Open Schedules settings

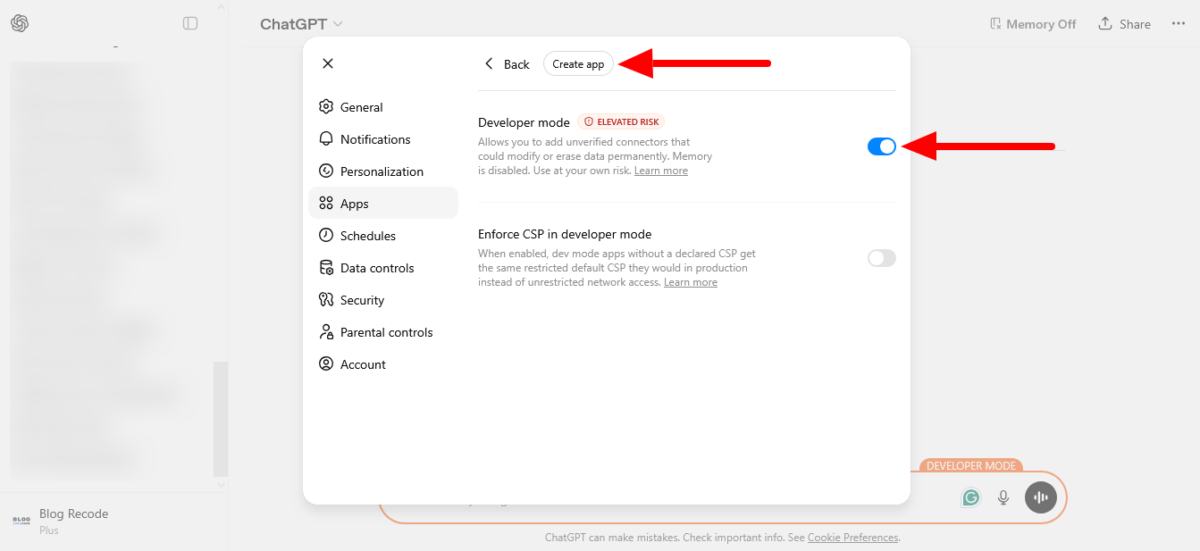tap(383, 235)
